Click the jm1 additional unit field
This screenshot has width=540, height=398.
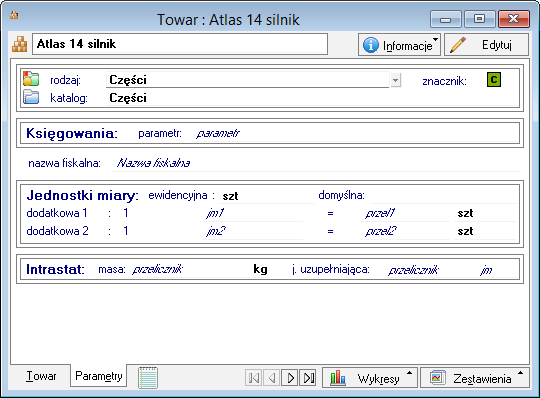pyautogui.click(x=253, y=213)
